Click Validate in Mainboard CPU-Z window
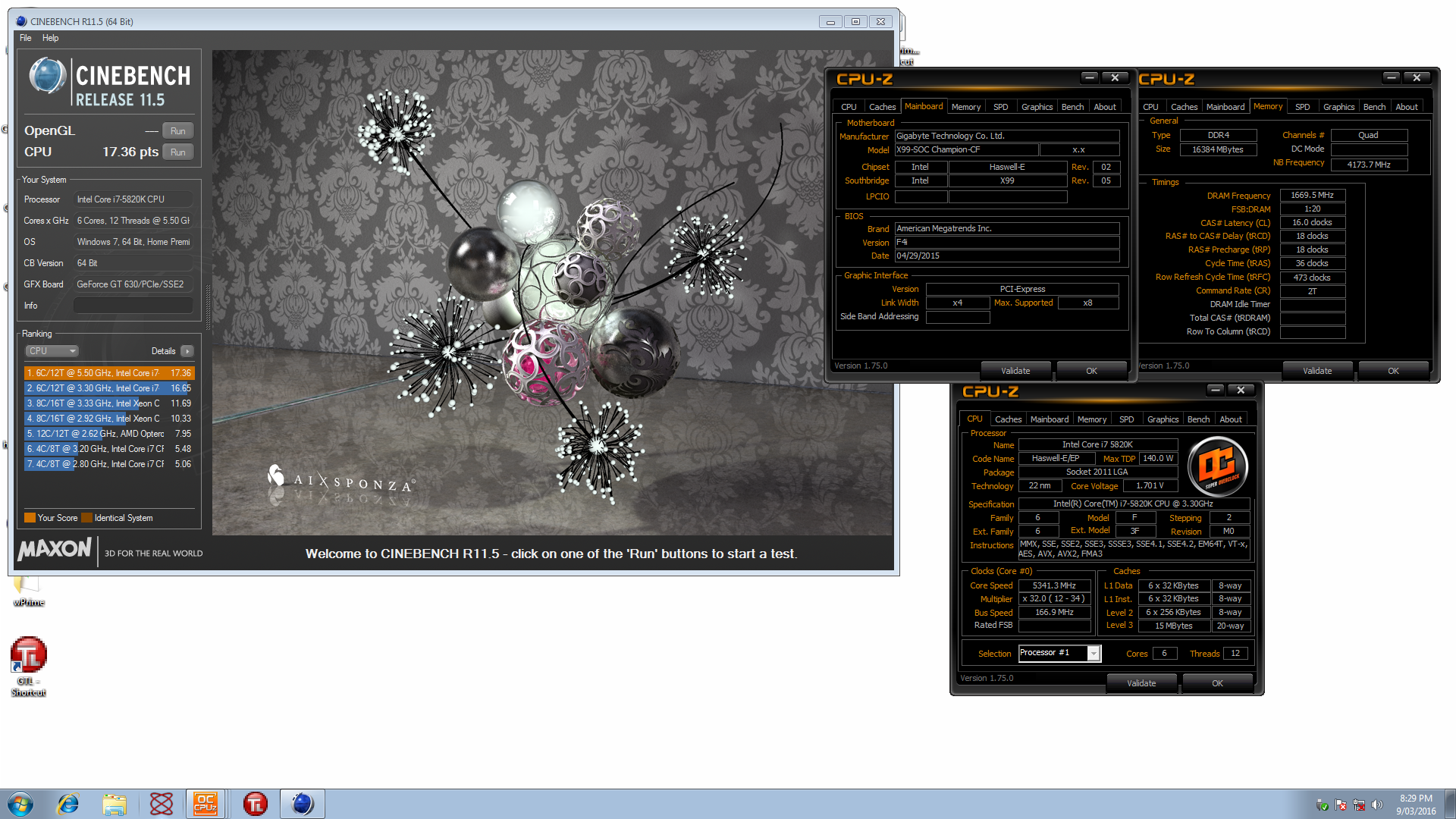The height and width of the screenshot is (819, 1456). [x=1015, y=371]
